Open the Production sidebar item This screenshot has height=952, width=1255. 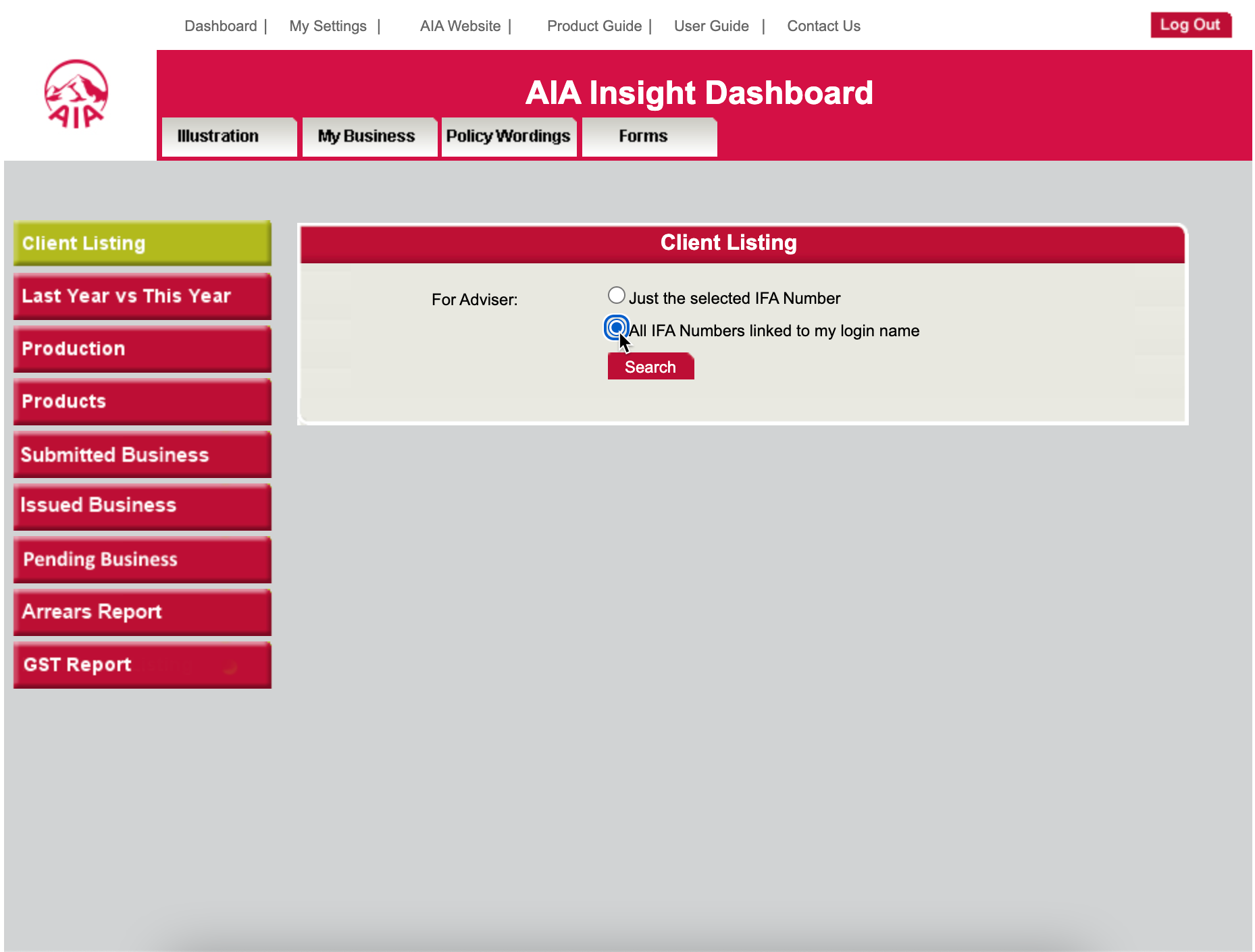click(x=142, y=349)
